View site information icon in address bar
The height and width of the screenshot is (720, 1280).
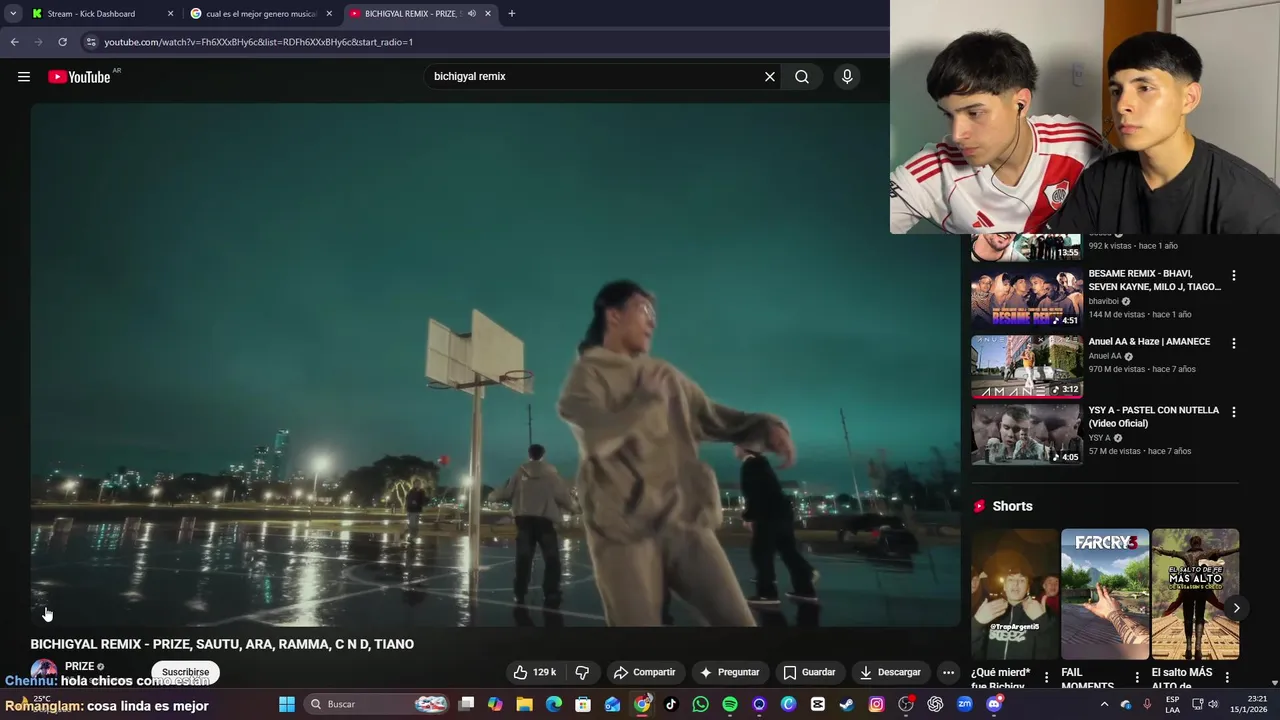click(91, 42)
